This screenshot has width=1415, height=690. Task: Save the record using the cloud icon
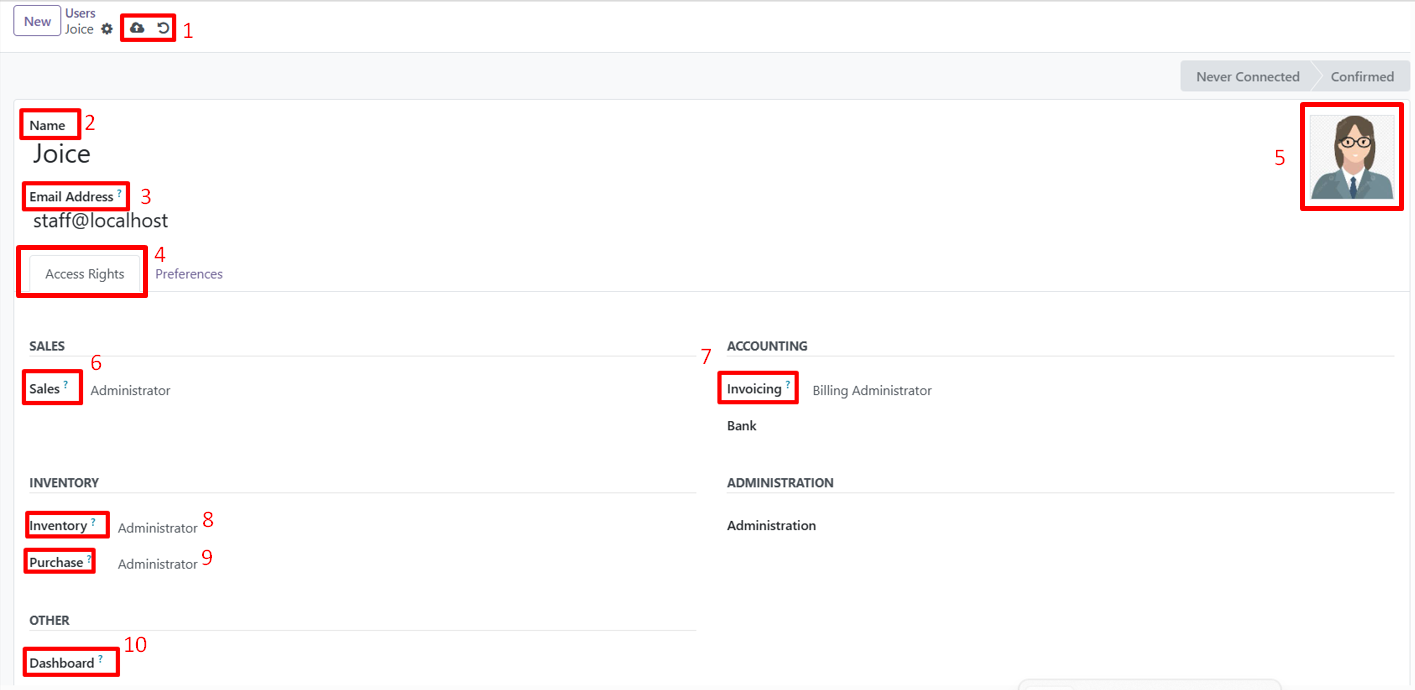point(137,27)
